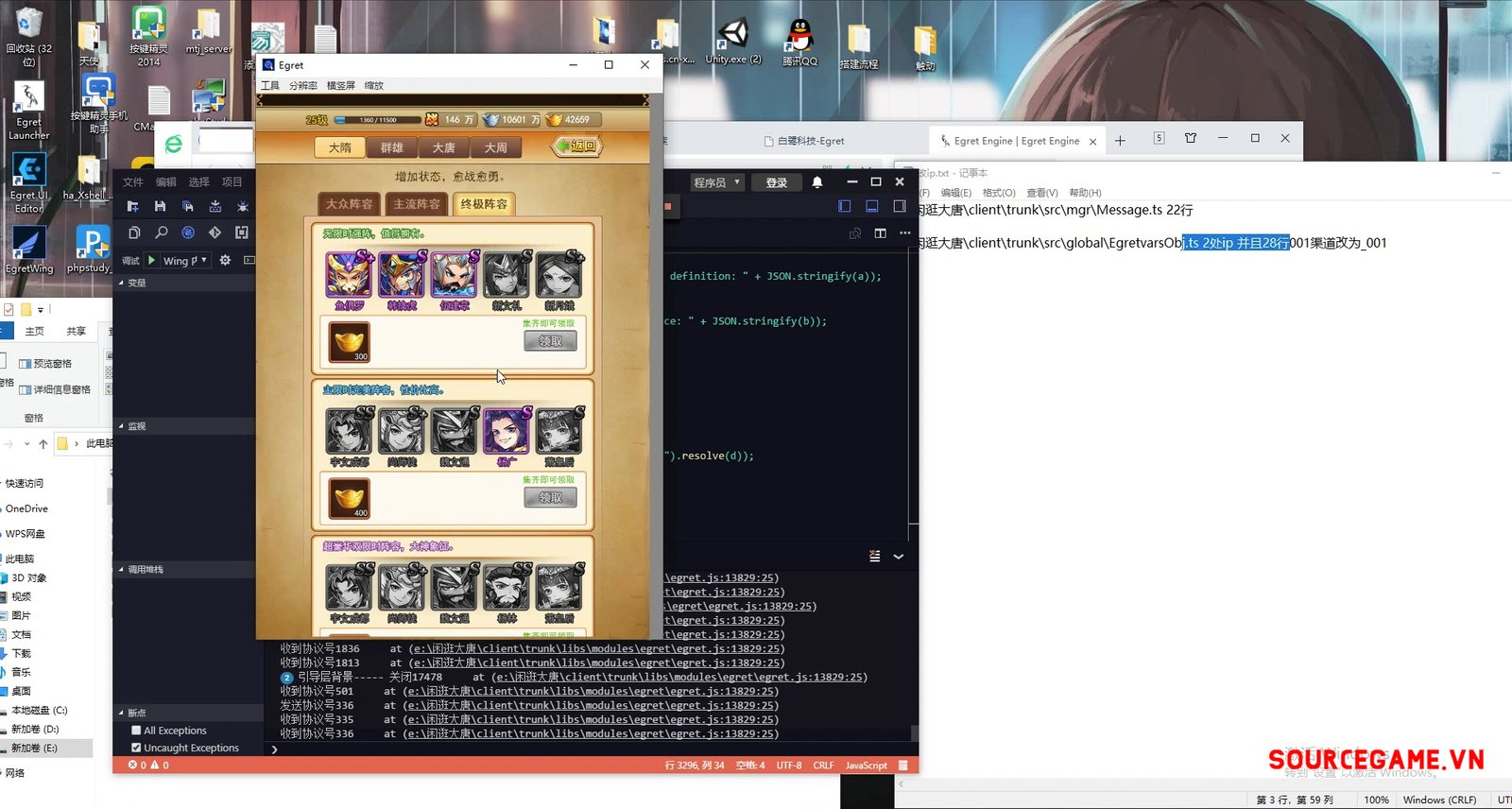Viewport: 1512px width, 809px height.
Task: Click the 300 gold ingot reward icon
Action: pyautogui.click(x=349, y=341)
